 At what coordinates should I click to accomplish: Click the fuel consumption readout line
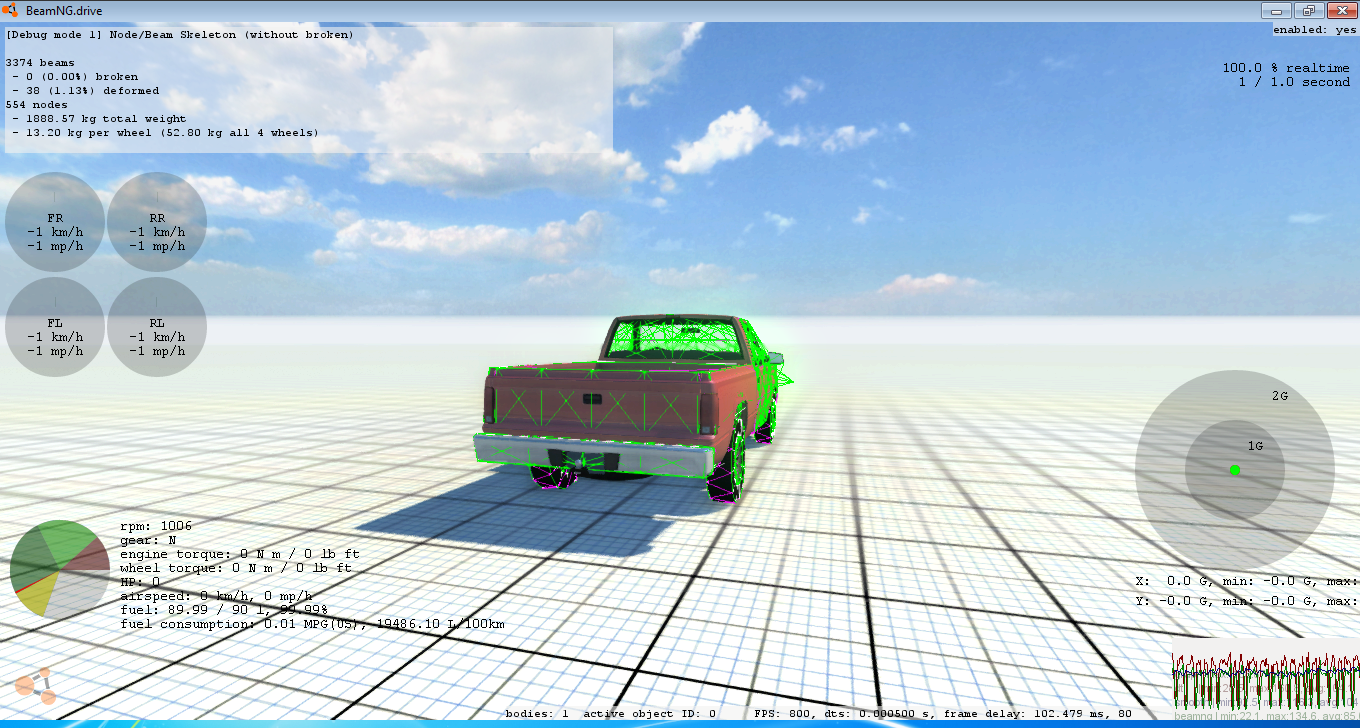point(312,623)
